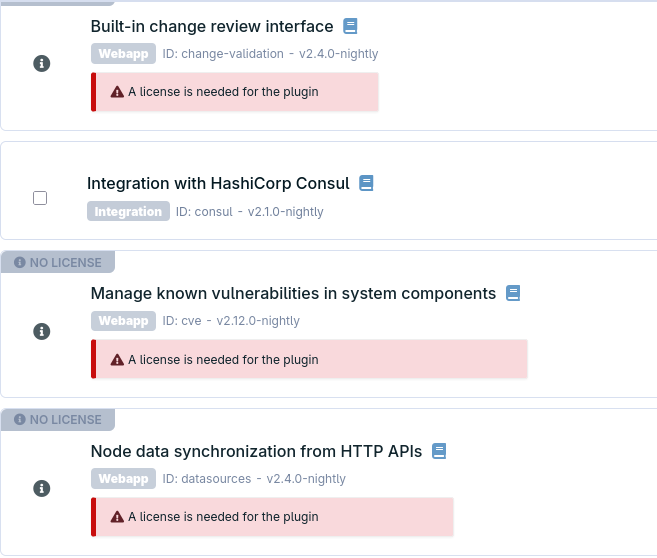This screenshot has width=657, height=558.
Task: Select Node data synchronization from HTTP APIs title
Action: [x=256, y=451]
